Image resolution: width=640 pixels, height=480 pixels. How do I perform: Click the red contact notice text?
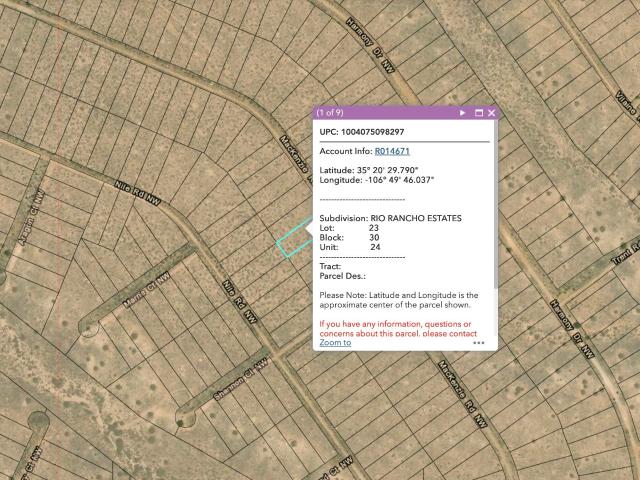point(398,329)
